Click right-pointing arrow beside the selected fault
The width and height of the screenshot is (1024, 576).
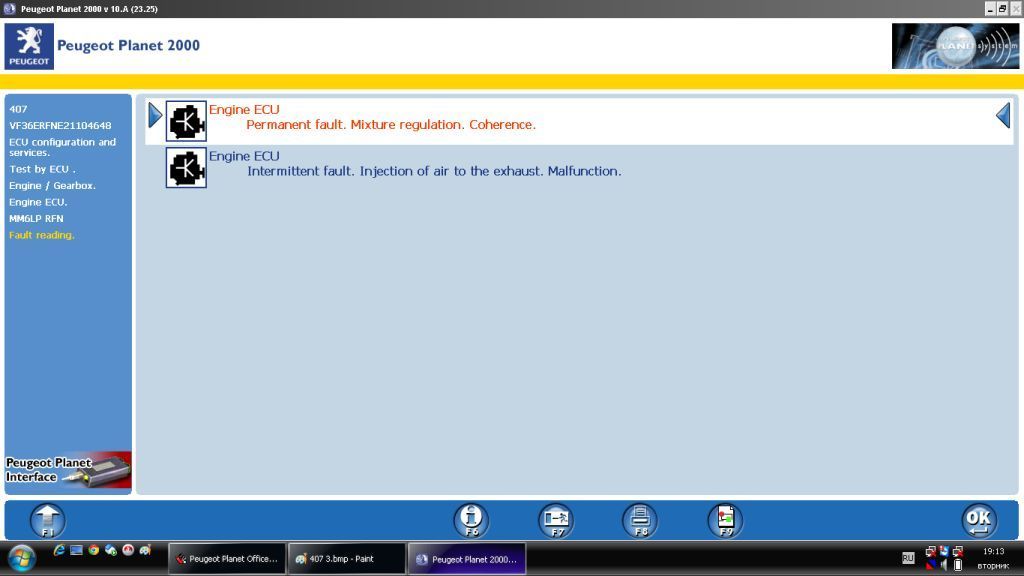pyautogui.click(x=155, y=116)
